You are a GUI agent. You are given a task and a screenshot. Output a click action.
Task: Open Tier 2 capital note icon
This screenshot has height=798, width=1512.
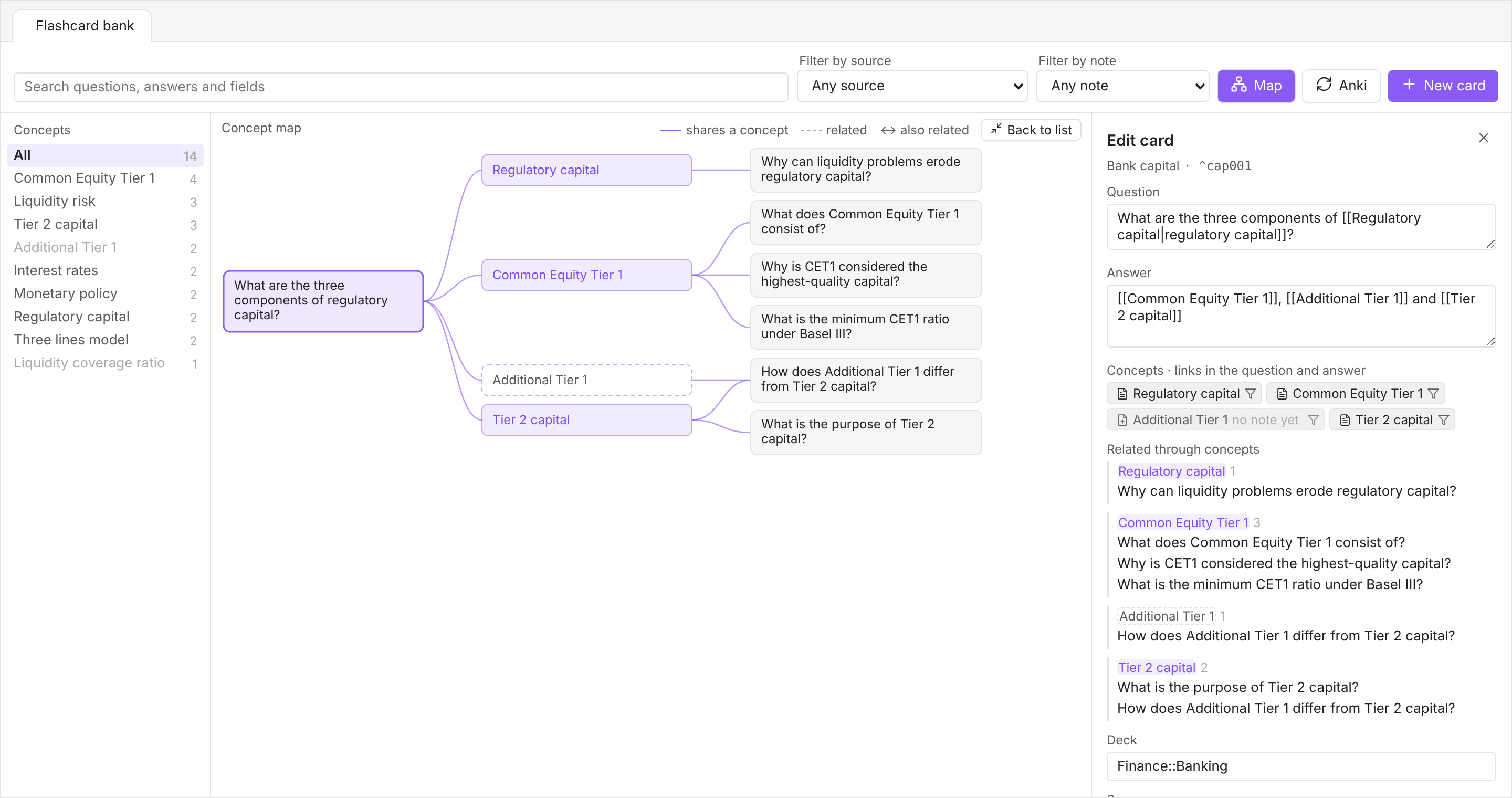pyautogui.click(x=1345, y=420)
